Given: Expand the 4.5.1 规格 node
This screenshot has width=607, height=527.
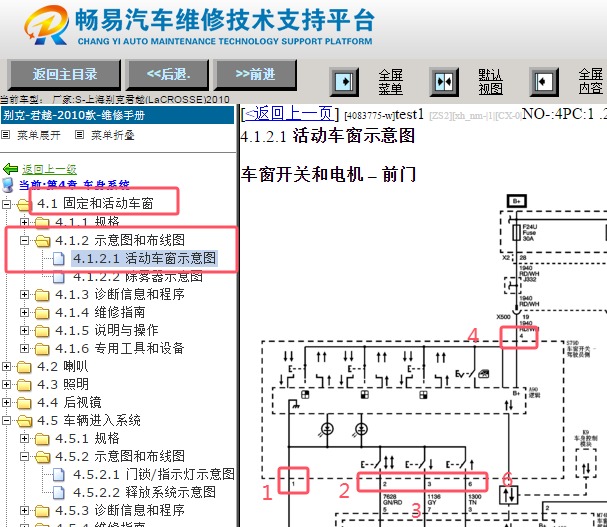Looking at the screenshot, I should tap(24, 438).
